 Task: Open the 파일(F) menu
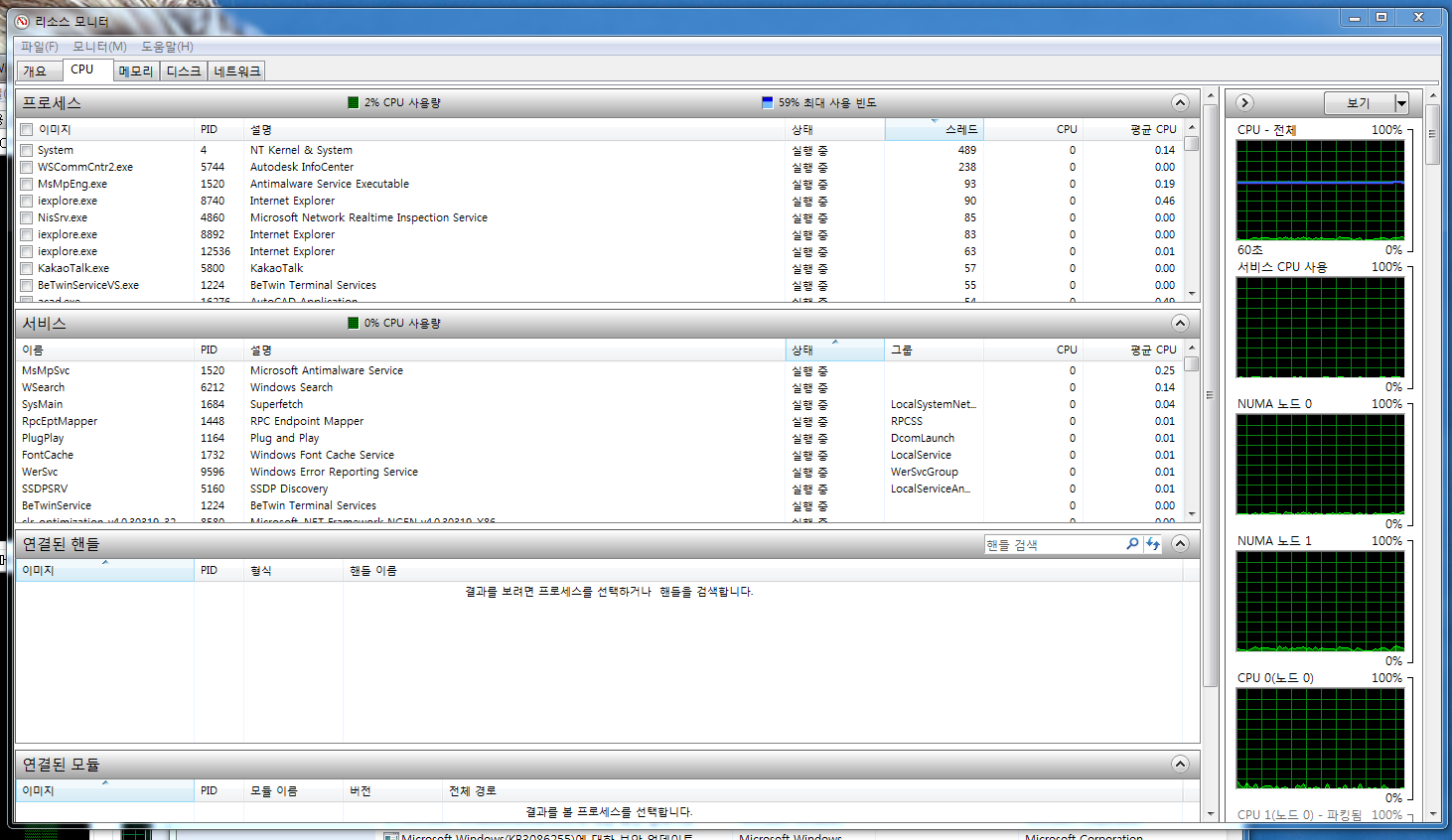point(40,47)
